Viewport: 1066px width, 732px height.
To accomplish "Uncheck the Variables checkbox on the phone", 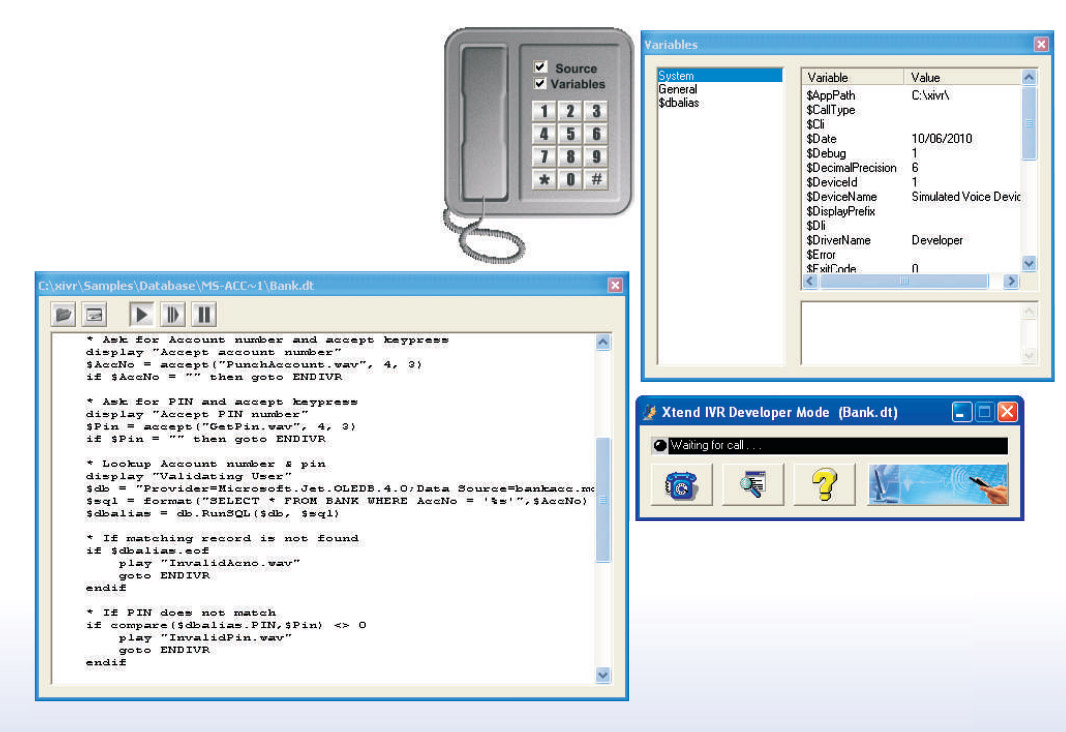I will click(541, 84).
